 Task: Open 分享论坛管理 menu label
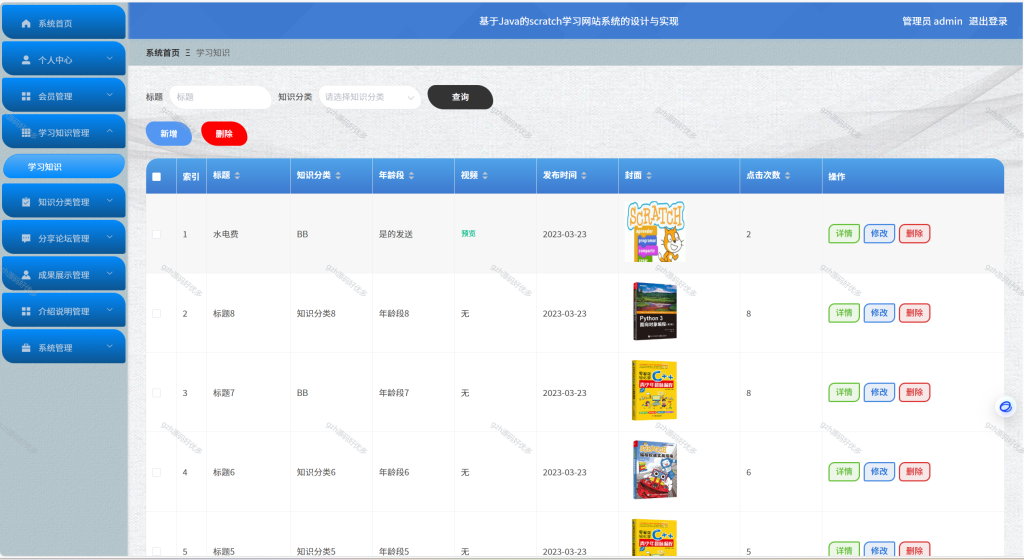pyautogui.click(x=64, y=239)
